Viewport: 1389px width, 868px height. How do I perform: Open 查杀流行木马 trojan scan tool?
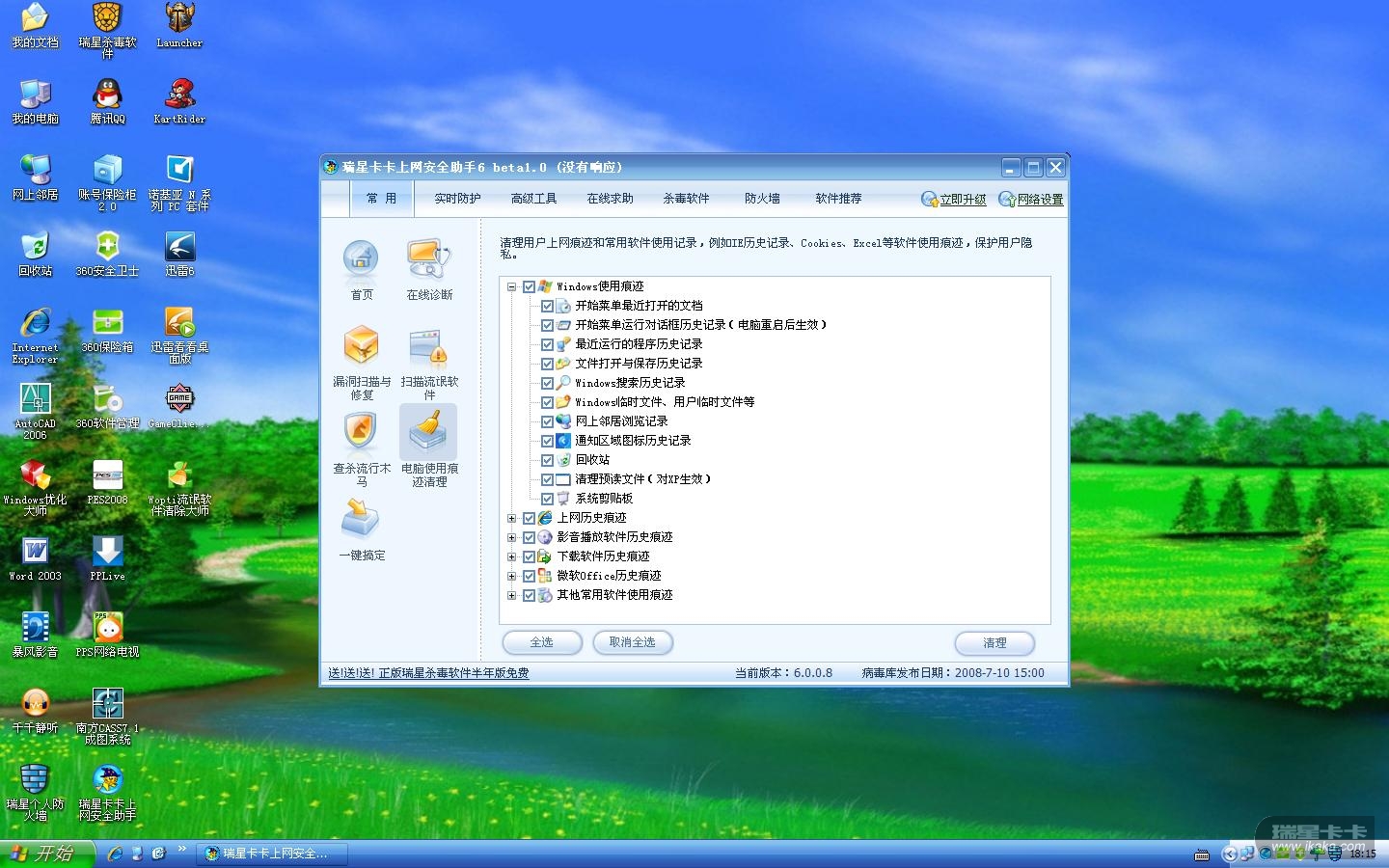(362, 449)
